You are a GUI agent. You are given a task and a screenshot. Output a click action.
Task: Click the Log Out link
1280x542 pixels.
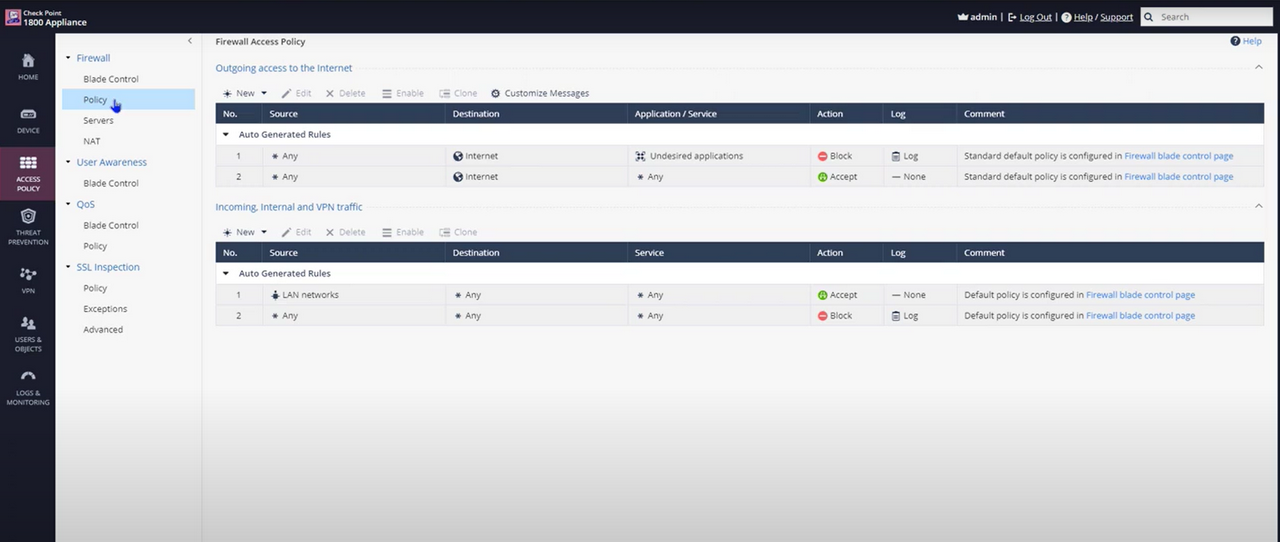point(1035,17)
